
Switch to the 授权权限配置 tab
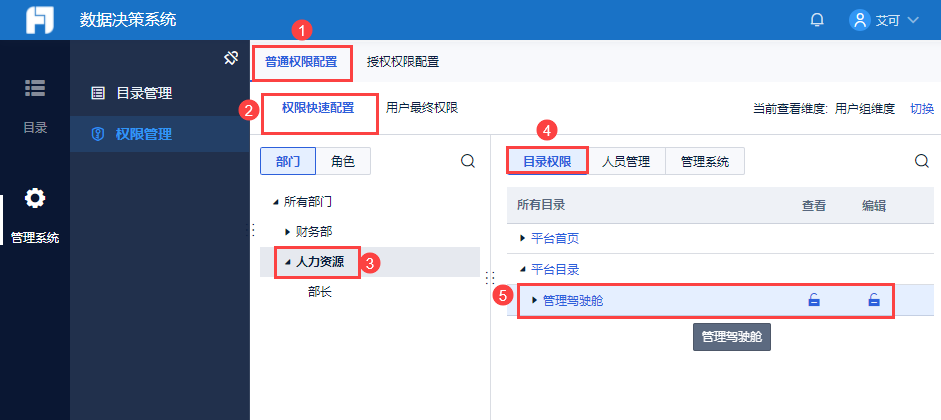pos(403,62)
